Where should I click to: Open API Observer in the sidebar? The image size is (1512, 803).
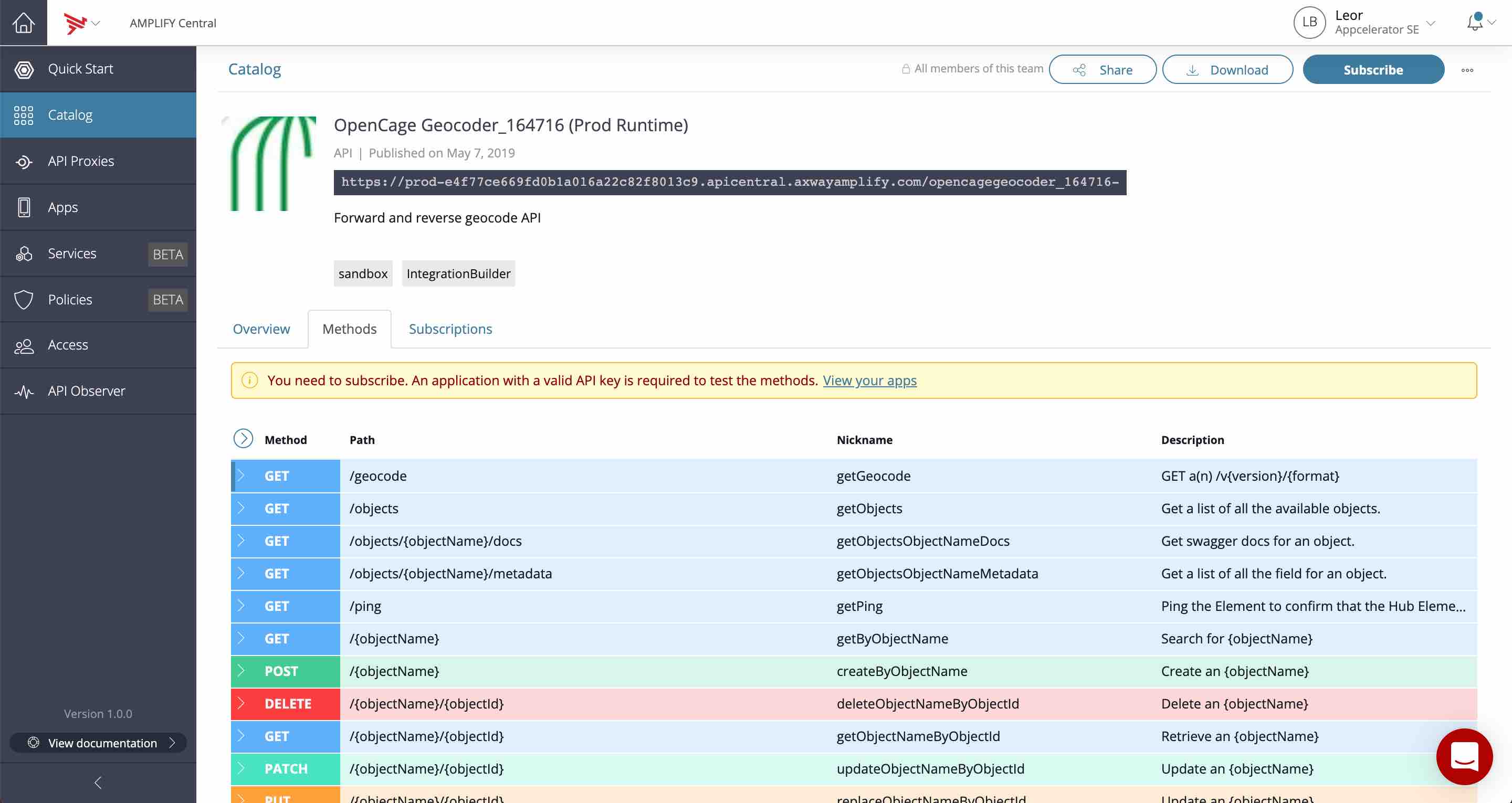tap(98, 391)
